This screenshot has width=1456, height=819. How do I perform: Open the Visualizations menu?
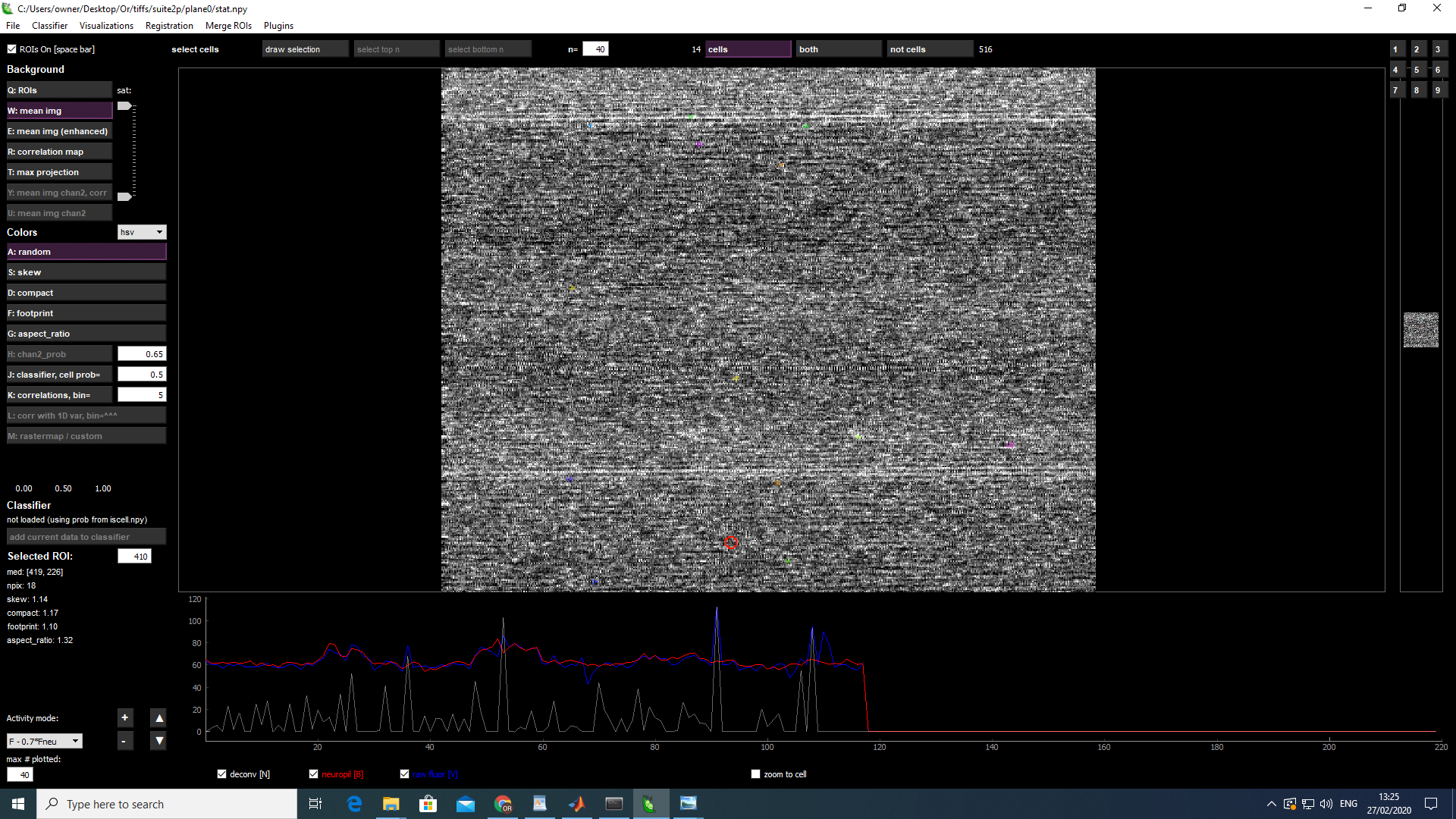tap(106, 26)
